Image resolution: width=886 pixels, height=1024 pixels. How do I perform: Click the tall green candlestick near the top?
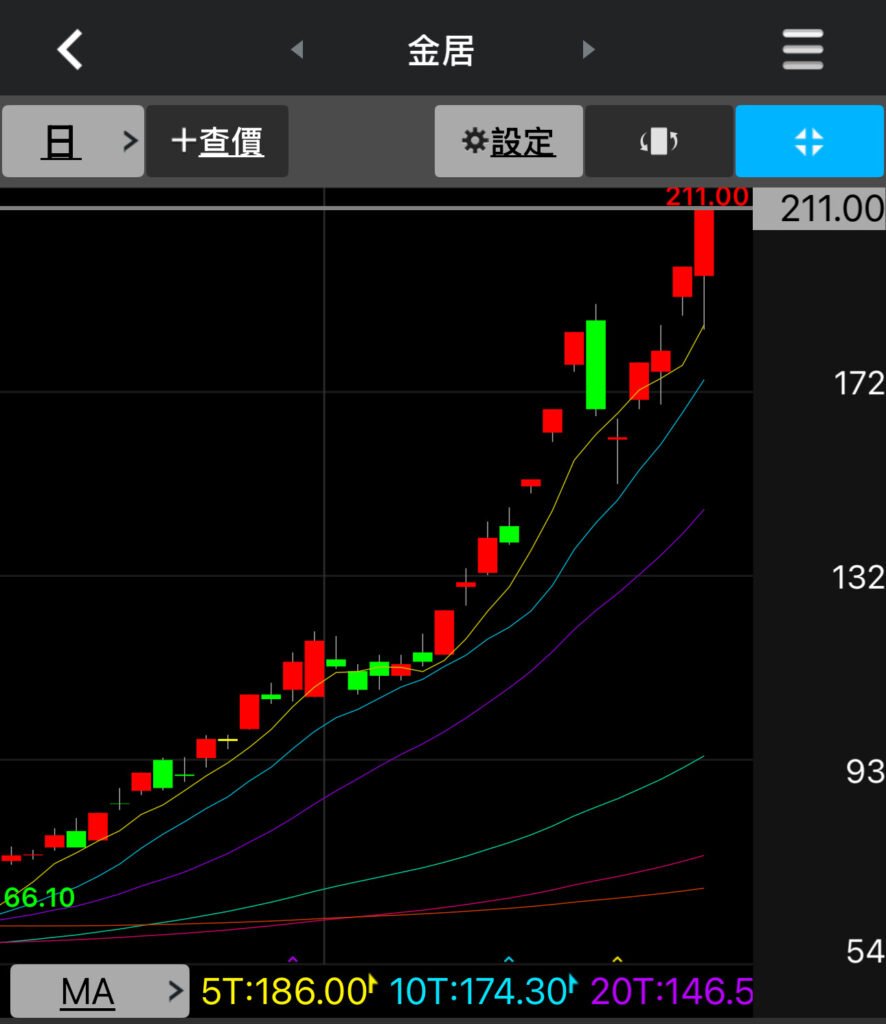point(596,365)
